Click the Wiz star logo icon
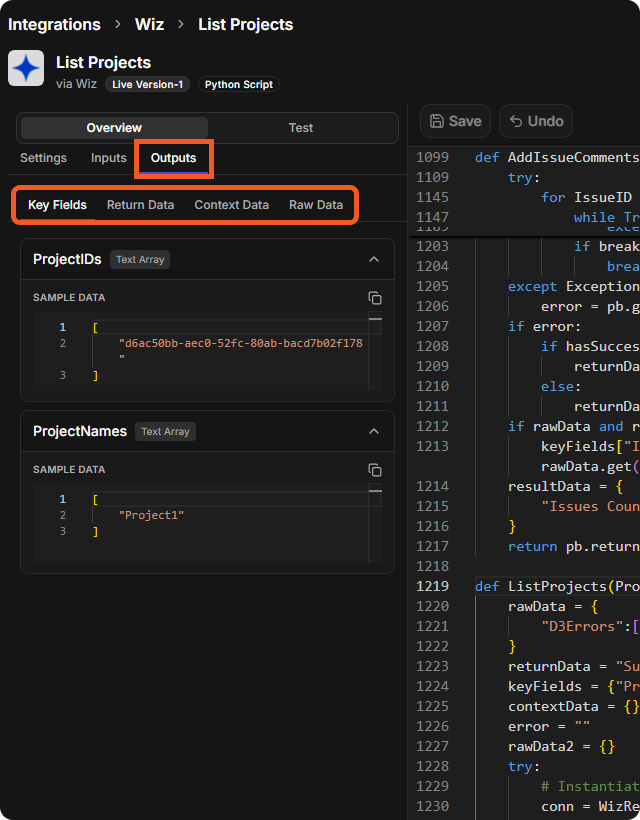Screen dimensions: 640x820 click(x=26, y=68)
